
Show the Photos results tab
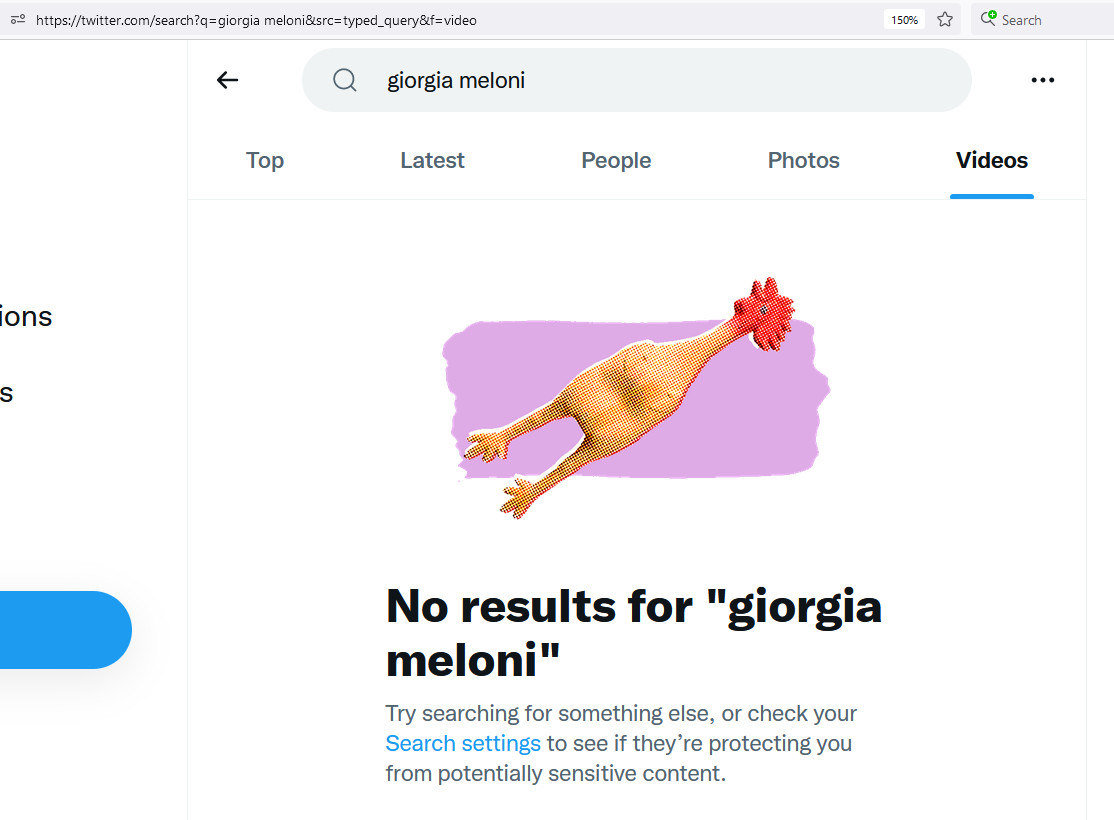coord(803,160)
